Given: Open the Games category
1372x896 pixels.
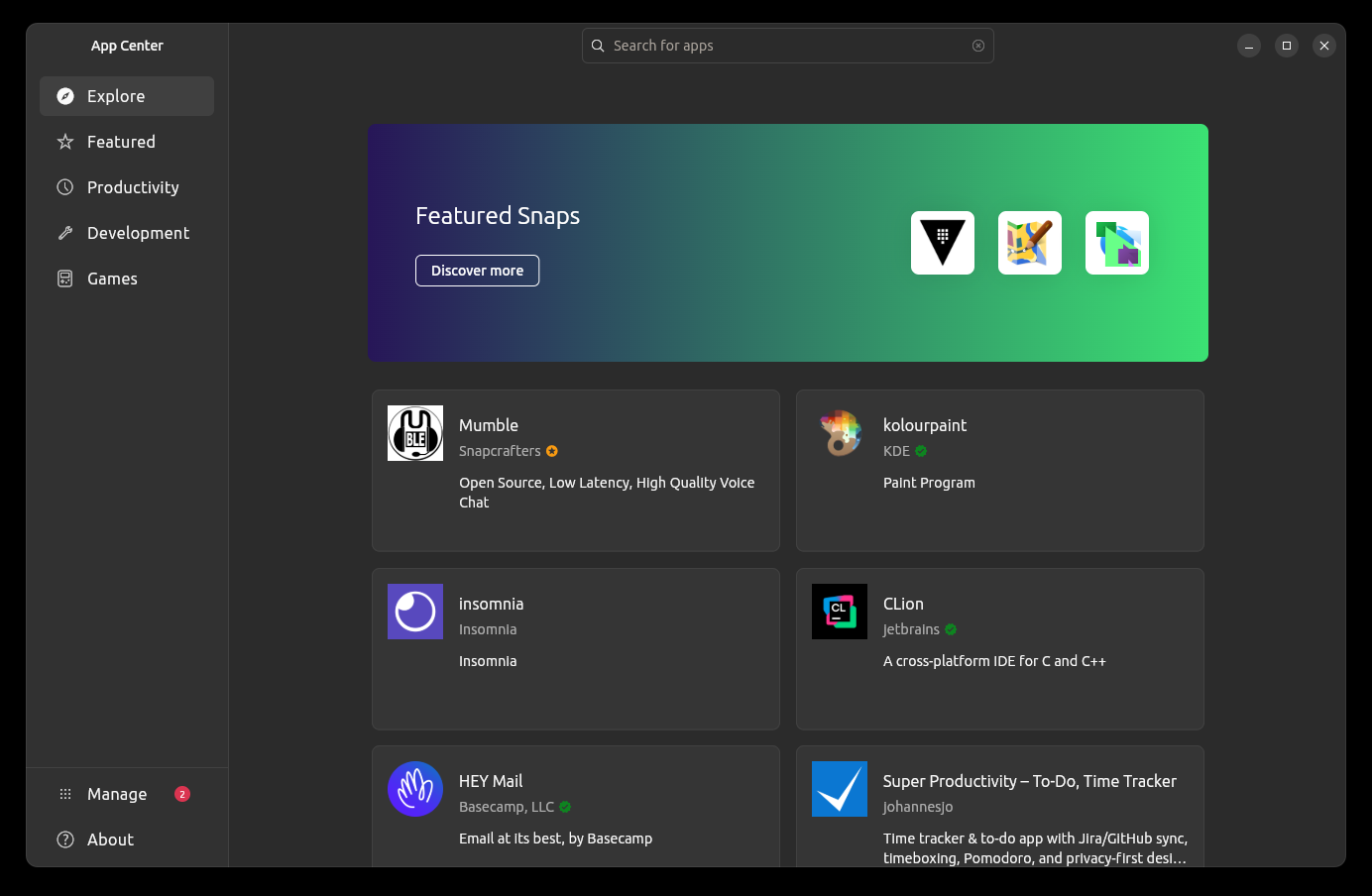Looking at the screenshot, I should pos(126,278).
